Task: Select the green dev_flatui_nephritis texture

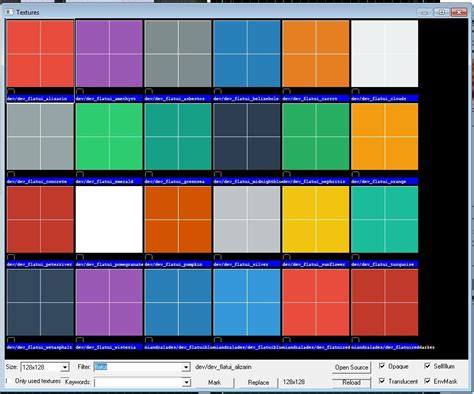Action: pyautogui.click(x=316, y=136)
